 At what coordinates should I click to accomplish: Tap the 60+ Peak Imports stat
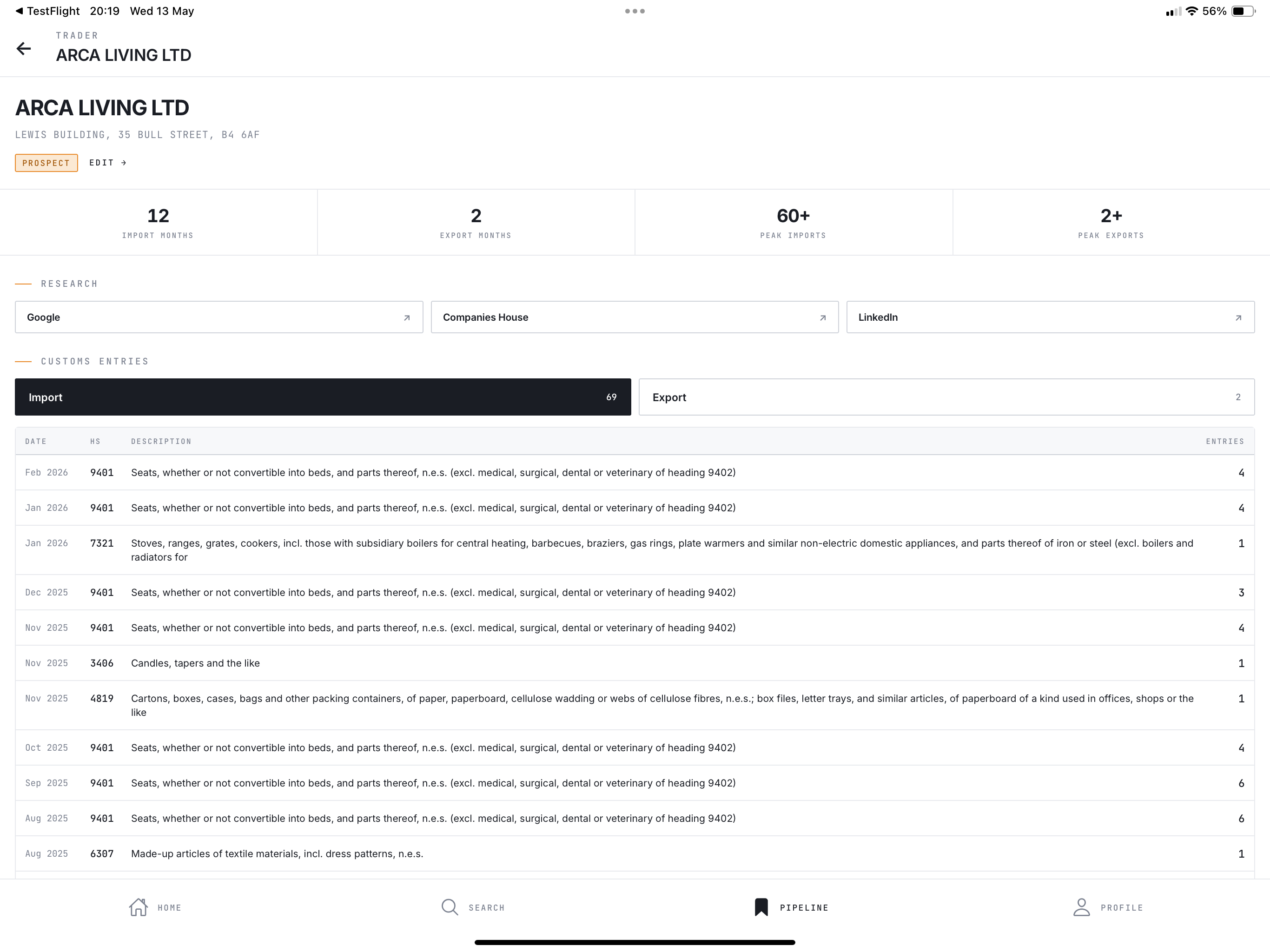click(794, 222)
